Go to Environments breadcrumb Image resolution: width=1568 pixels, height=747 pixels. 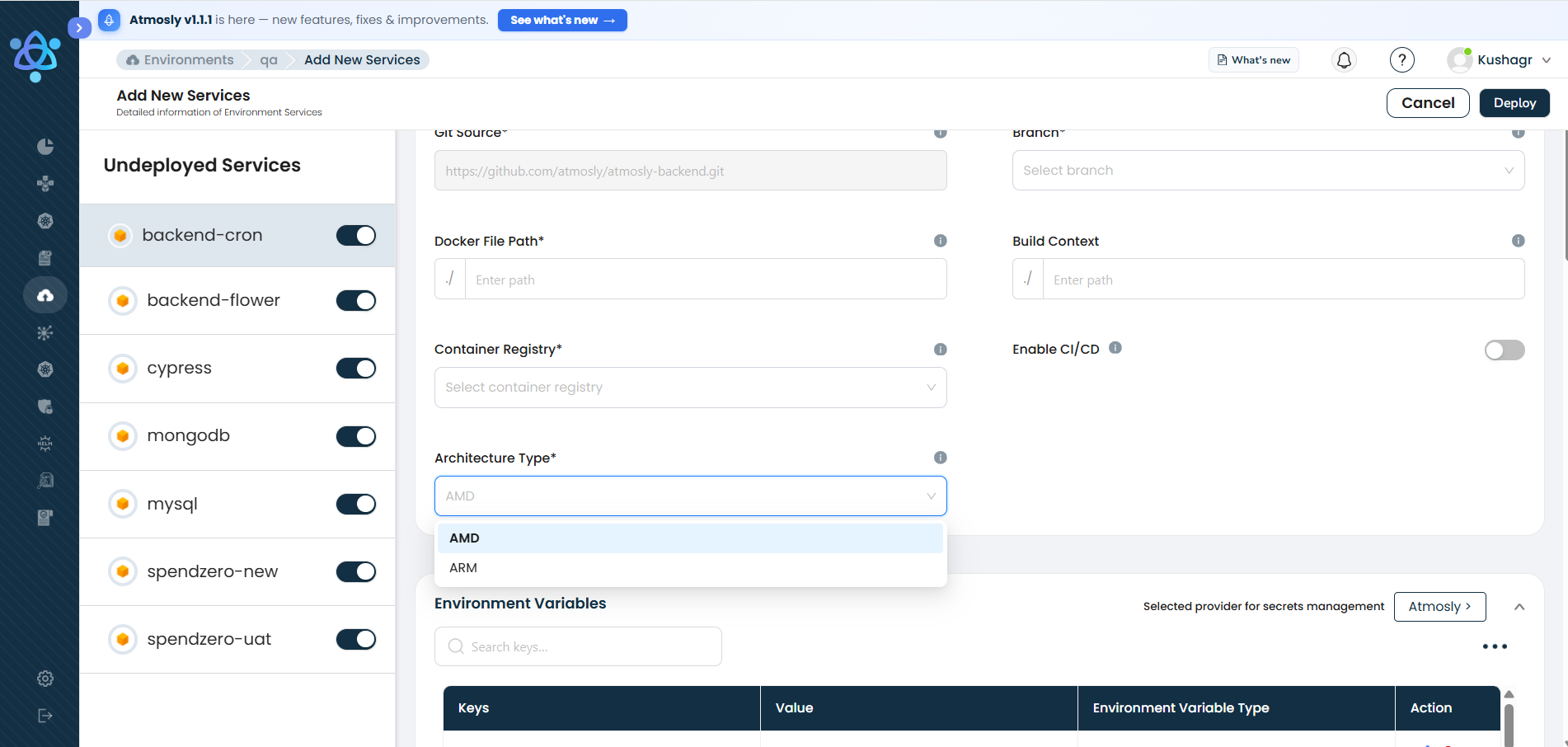pos(180,60)
